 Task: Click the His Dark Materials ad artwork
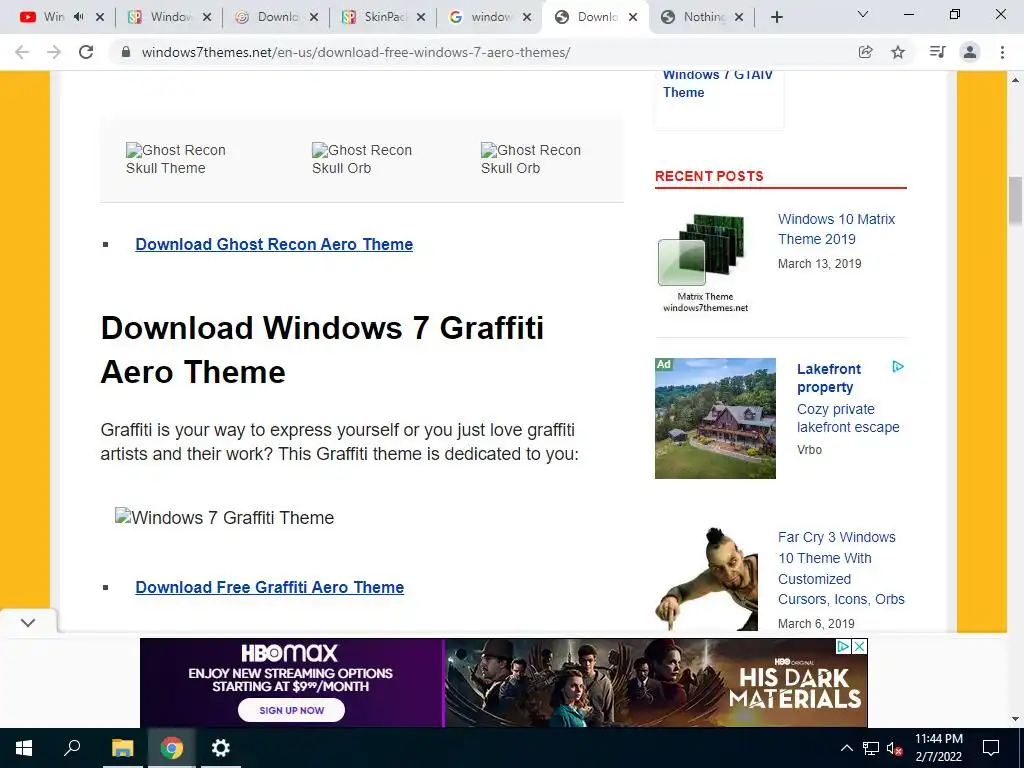click(655, 682)
